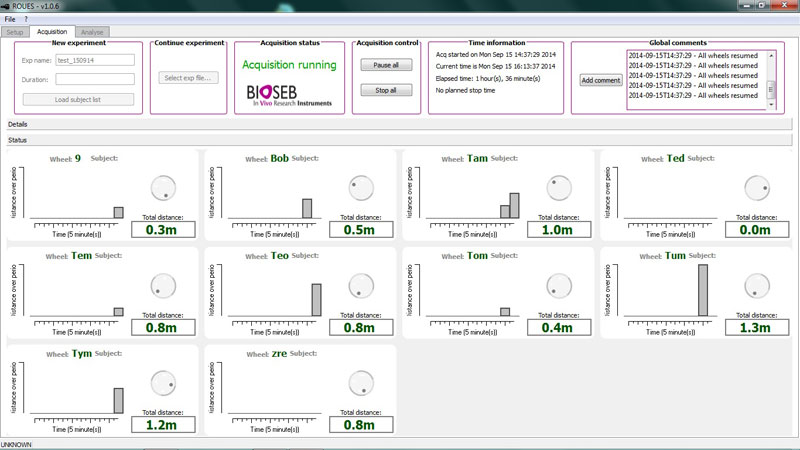Image resolution: width=800 pixels, height=450 pixels.
Task: Click wheel name zre label
Action: click(x=279, y=354)
